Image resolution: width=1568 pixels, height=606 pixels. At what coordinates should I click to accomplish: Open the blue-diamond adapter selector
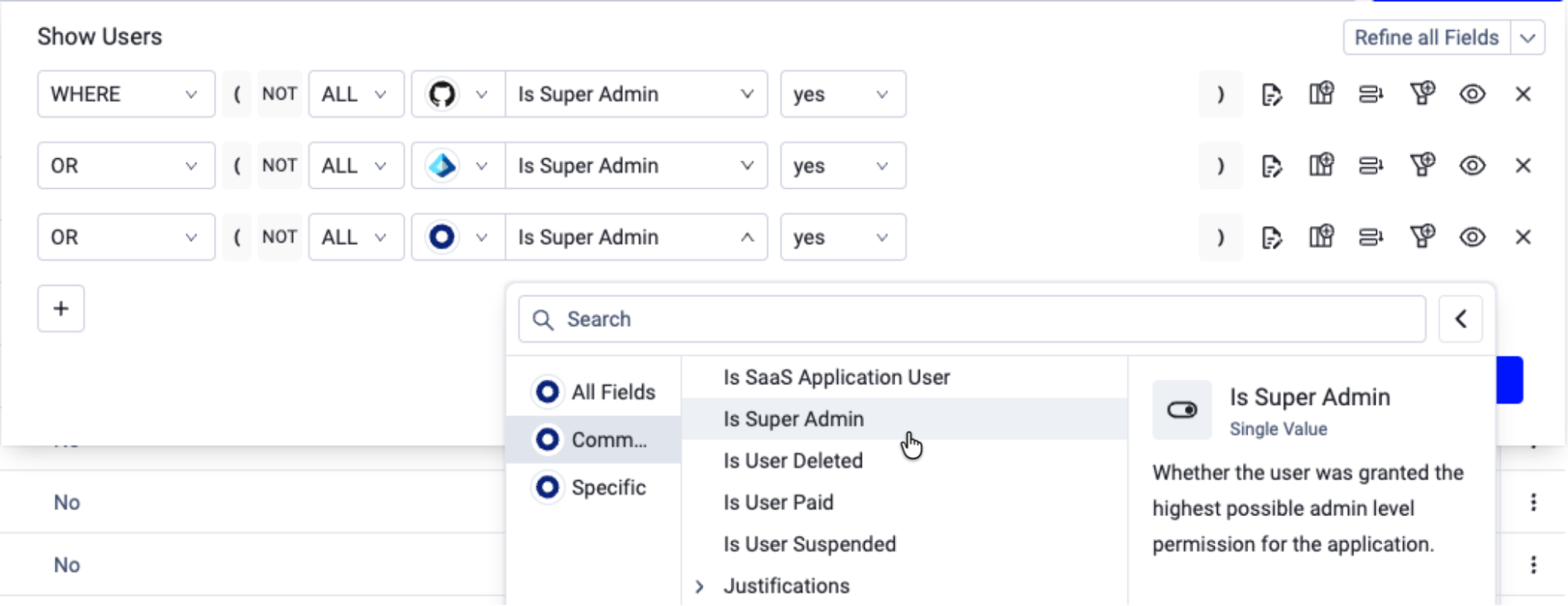click(458, 166)
